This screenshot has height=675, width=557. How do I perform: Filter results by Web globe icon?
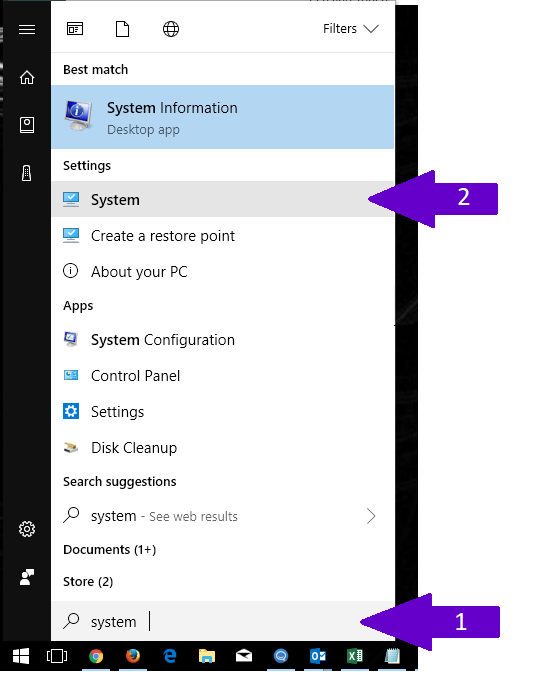(171, 29)
